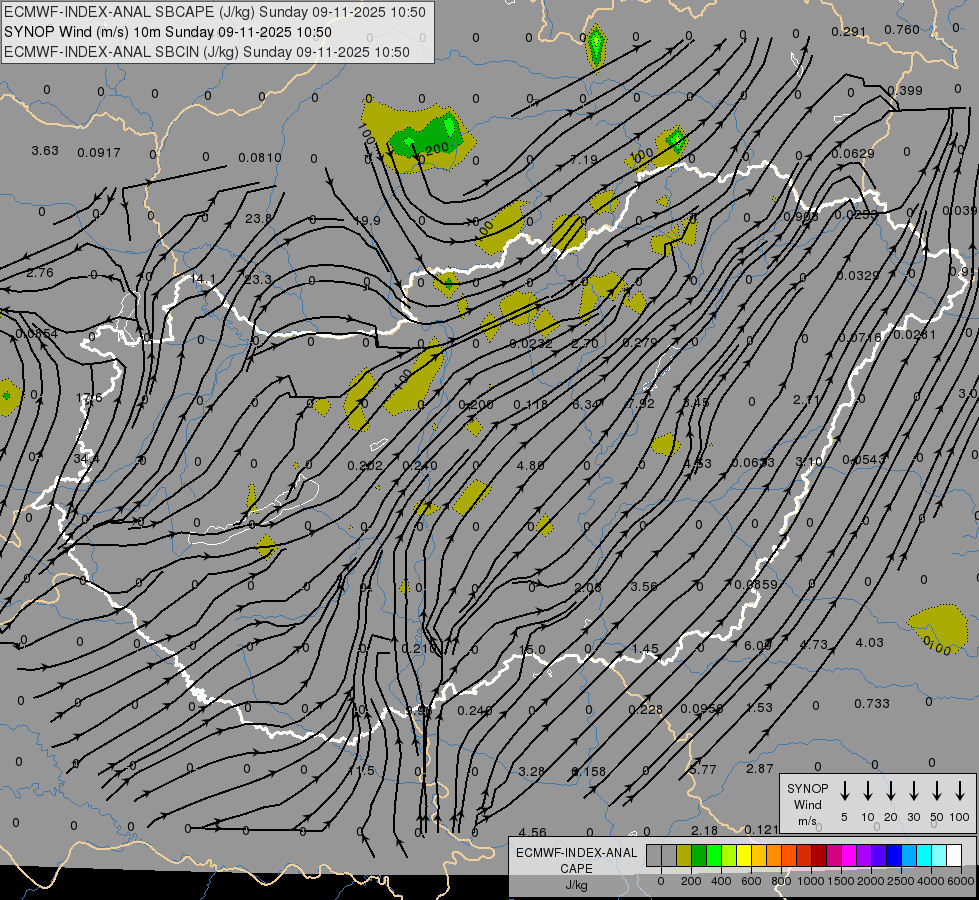Pick the dark red CAPE legend swatch
Screen dimensions: 979x900
(x=819, y=856)
